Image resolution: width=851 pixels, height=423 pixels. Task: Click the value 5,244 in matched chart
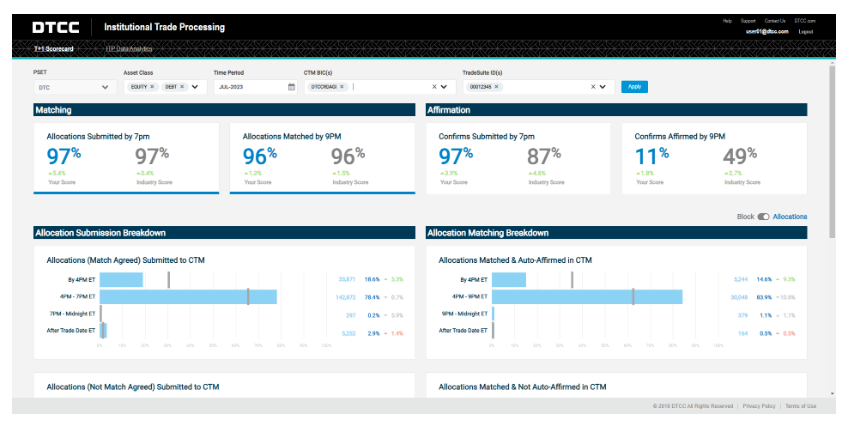pos(741,280)
